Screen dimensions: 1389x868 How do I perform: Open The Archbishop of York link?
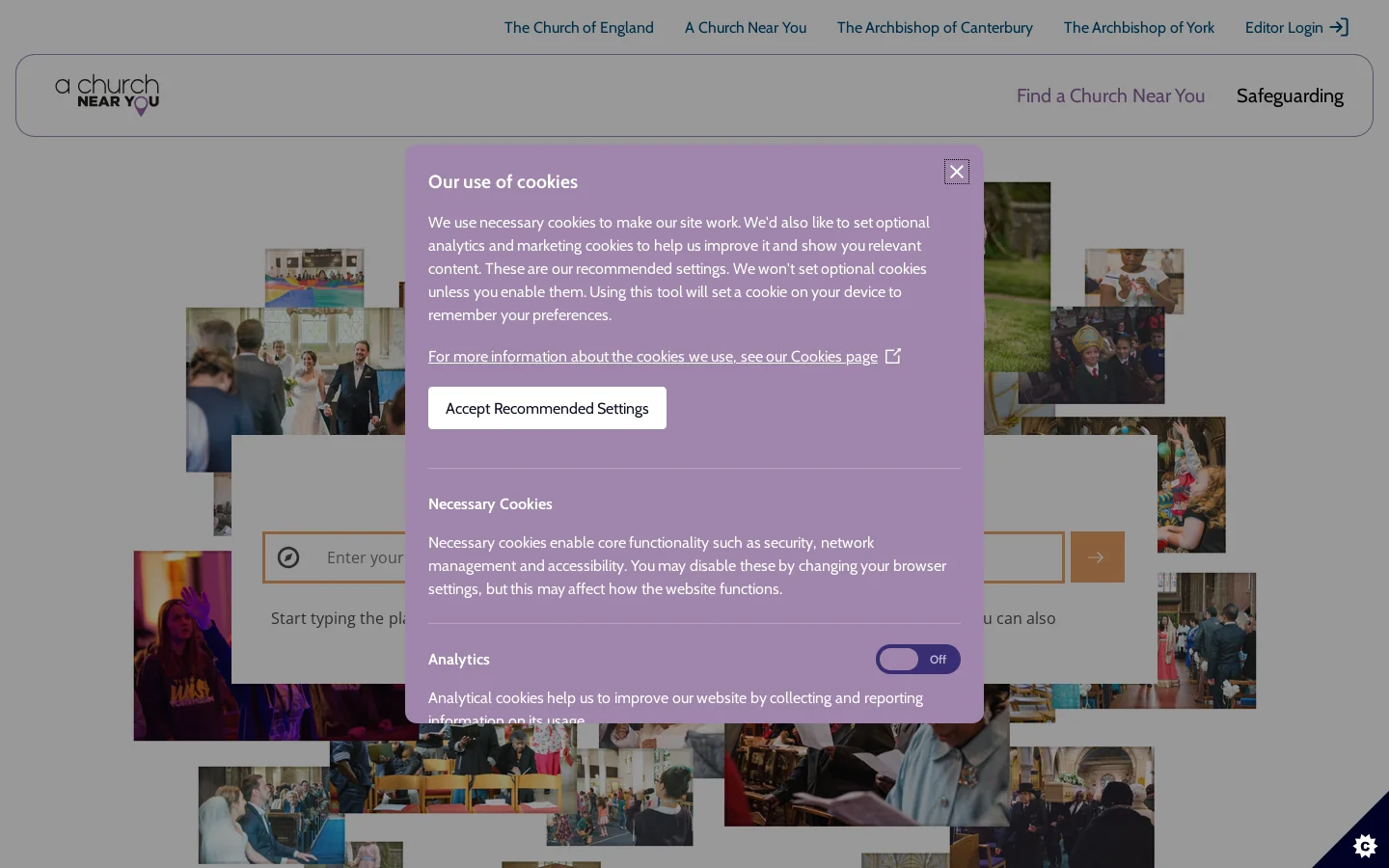[x=1138, y=27]
